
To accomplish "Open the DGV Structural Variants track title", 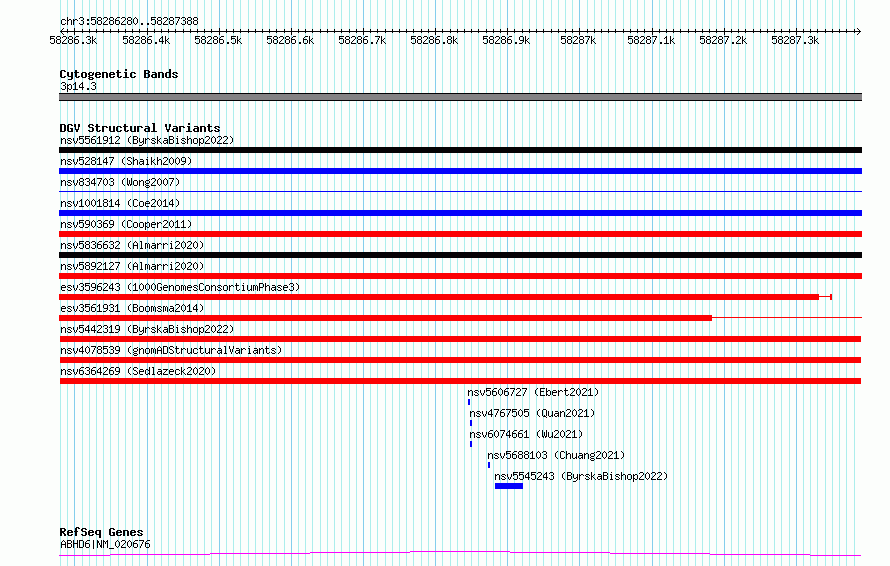I will [140, 128].
